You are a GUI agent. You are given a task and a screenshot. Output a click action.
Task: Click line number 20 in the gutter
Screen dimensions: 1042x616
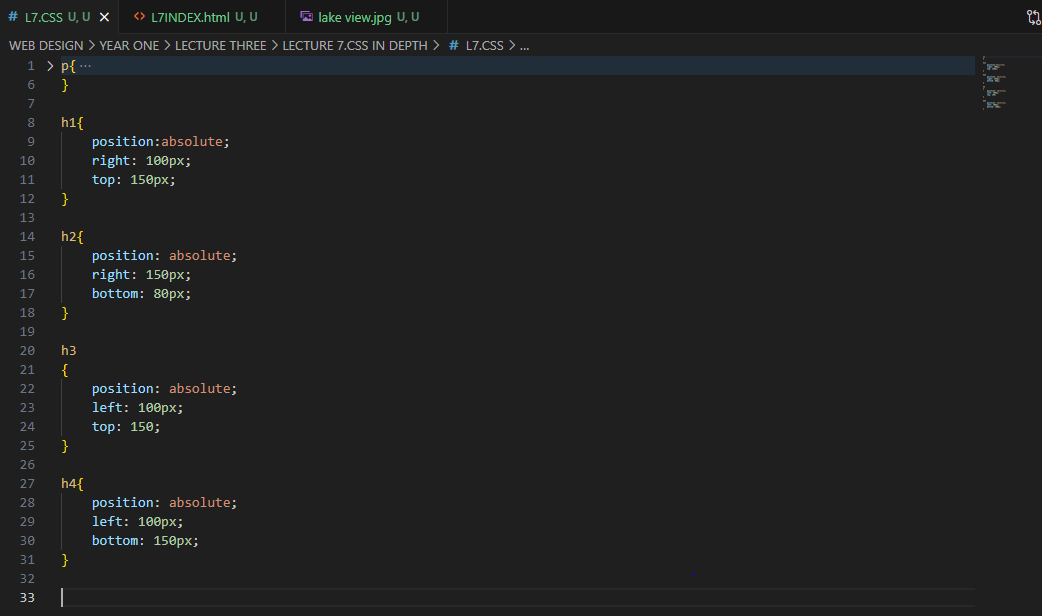[x=27, y=350]
